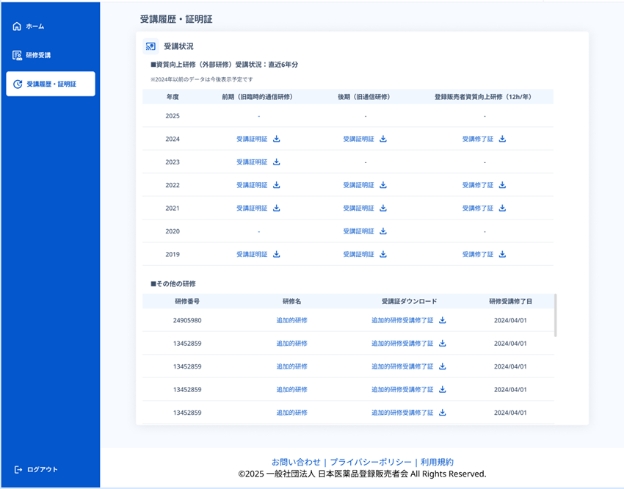Open the お問い合わせ footer link
The image size is (624, 489).
pyautogui.click(x=296, y=462)
